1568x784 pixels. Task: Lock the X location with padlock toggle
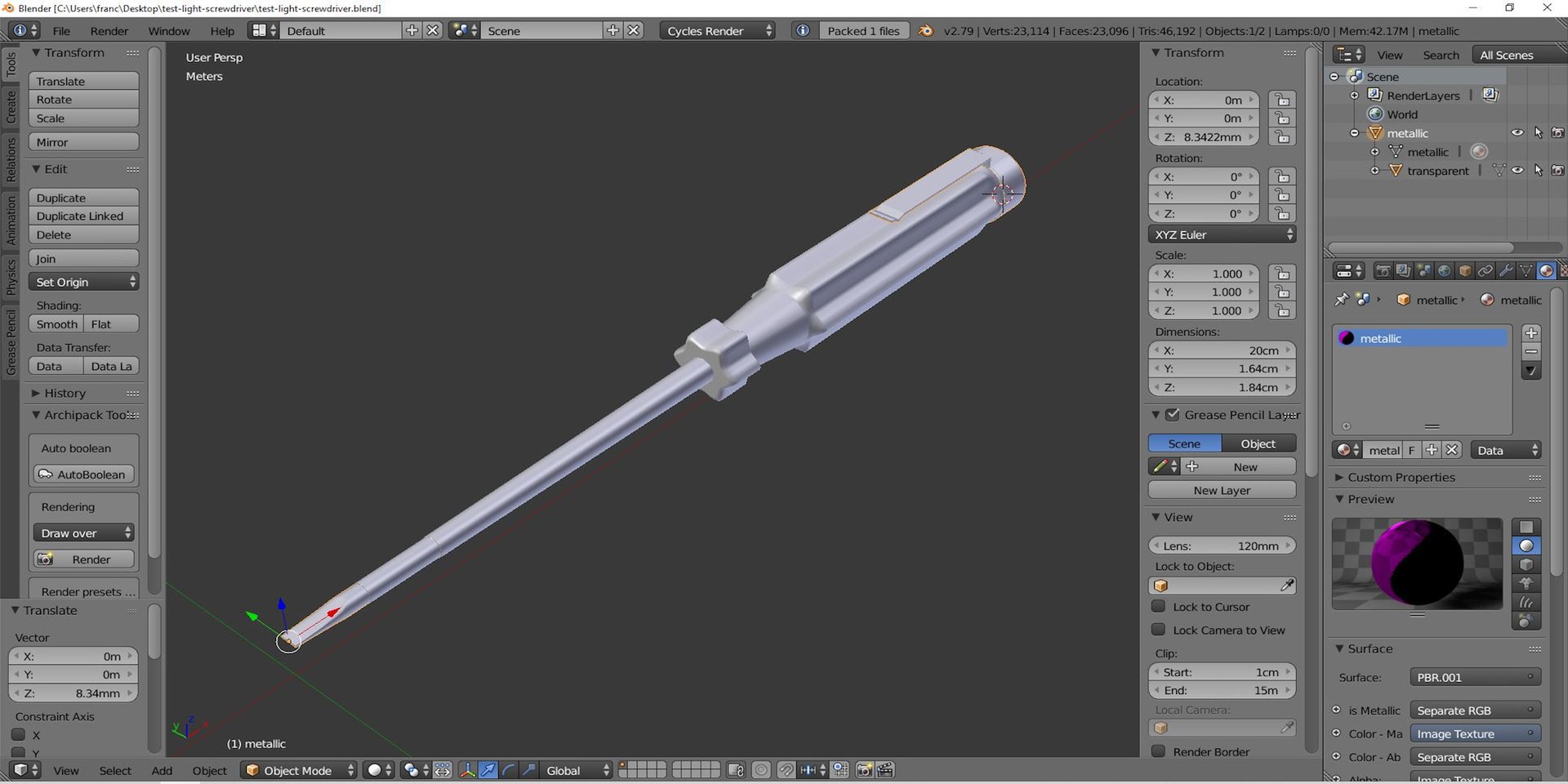coord(1282,100)
